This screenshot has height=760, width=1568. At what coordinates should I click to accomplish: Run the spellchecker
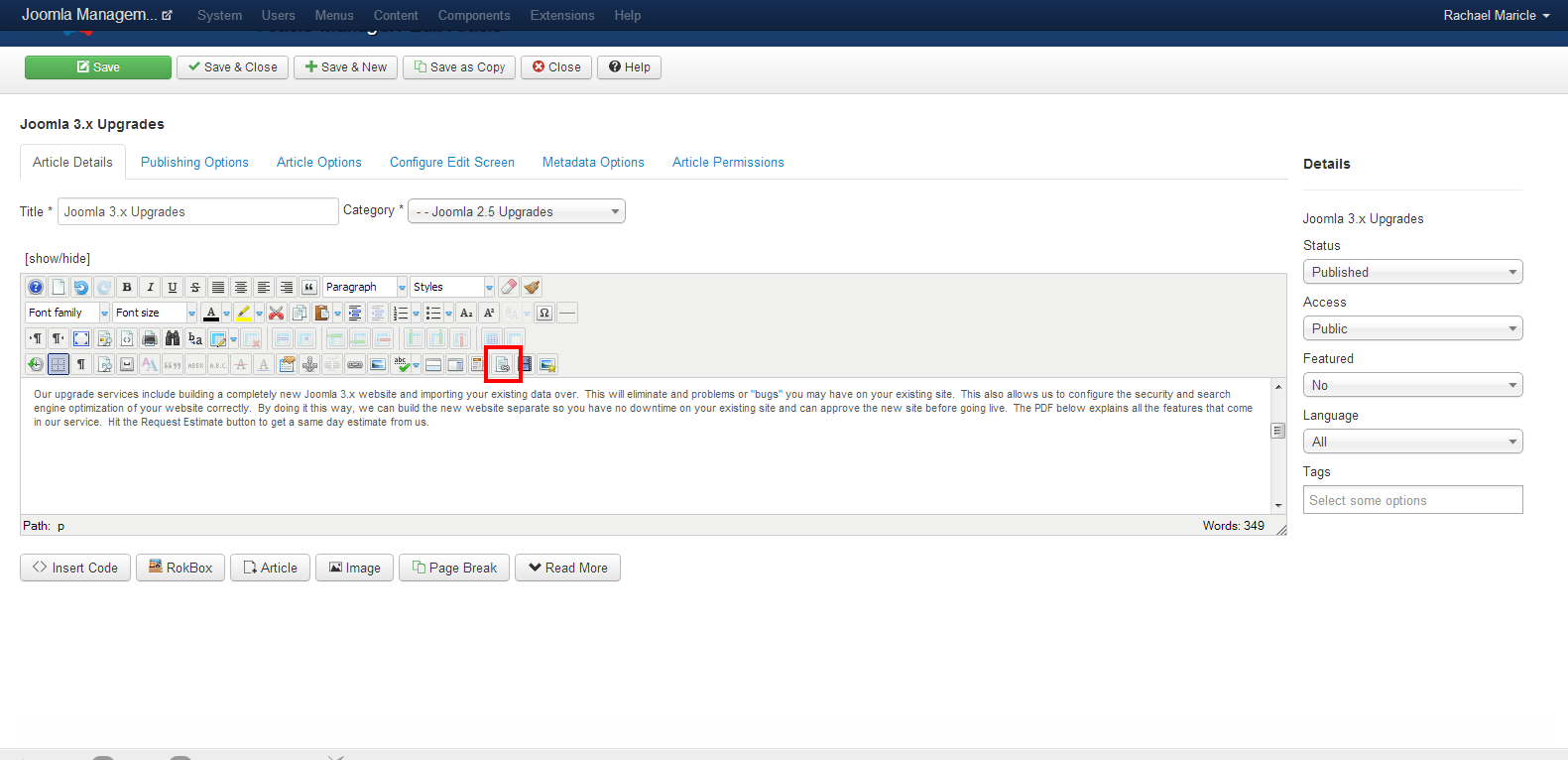click(401, 364)
